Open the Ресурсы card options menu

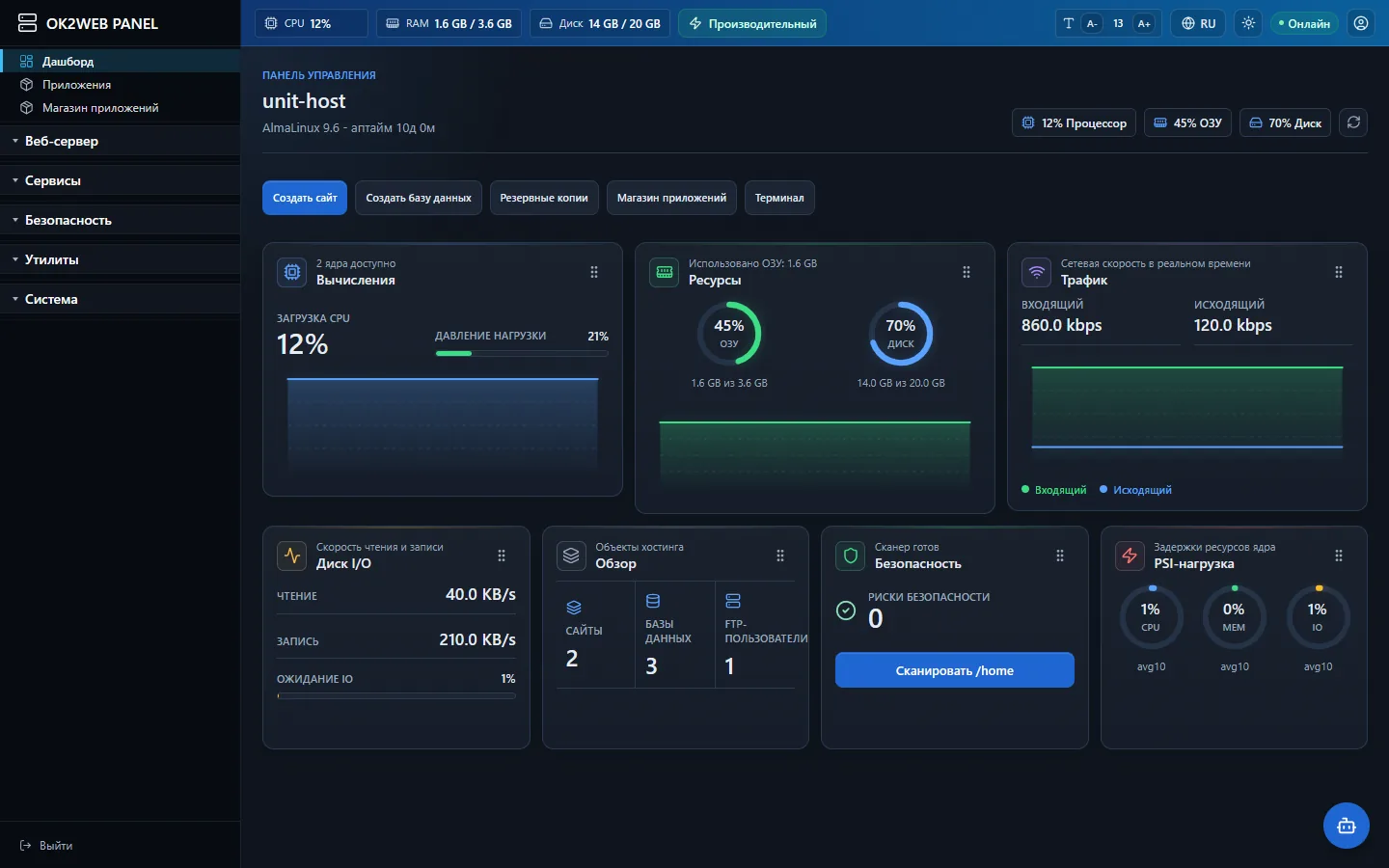[x=967, y=272]
